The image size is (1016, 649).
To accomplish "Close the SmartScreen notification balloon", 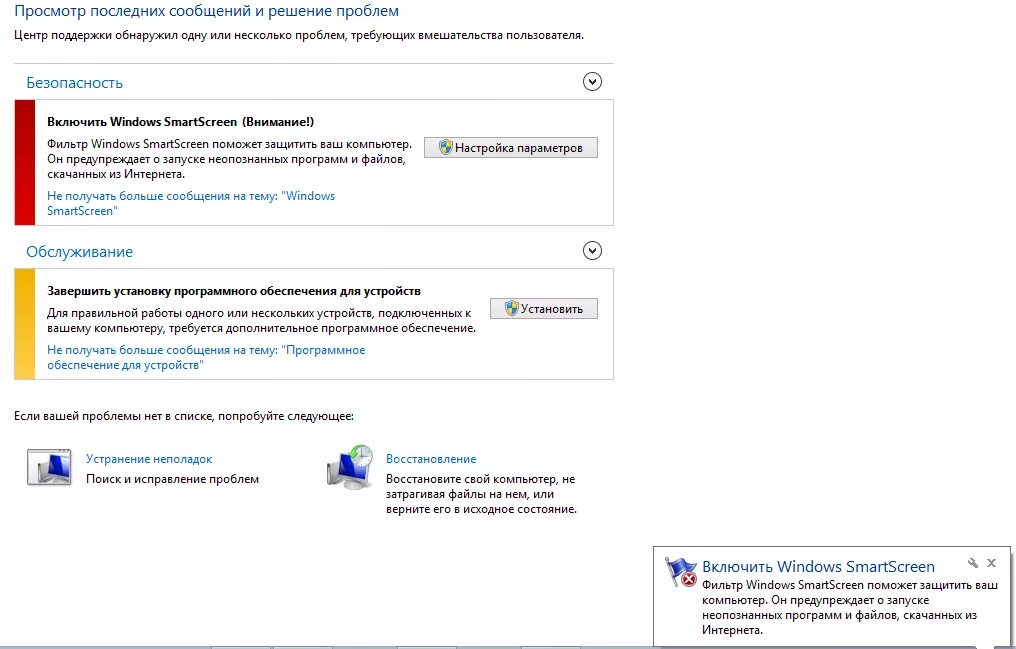I will click(991, 563).
